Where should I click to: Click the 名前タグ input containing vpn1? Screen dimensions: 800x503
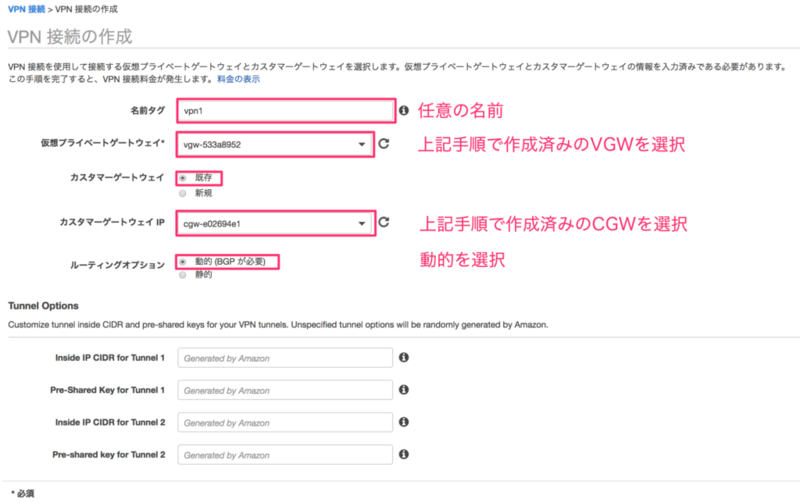pos(286,111)
